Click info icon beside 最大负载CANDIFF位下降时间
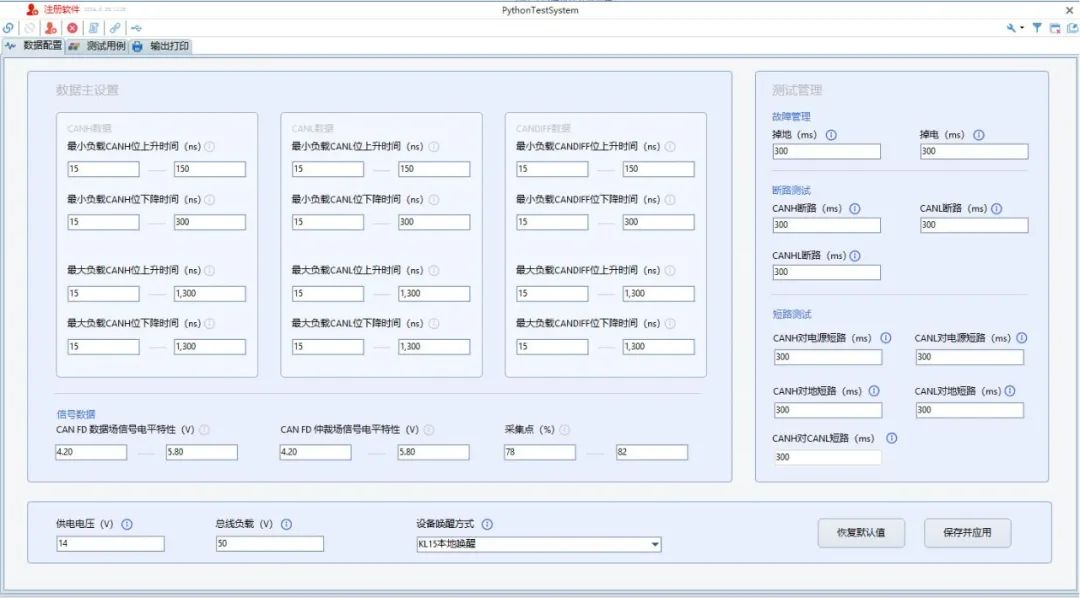Image resolution: width=1080 pixels, height=598 pixels. (670, 324)
